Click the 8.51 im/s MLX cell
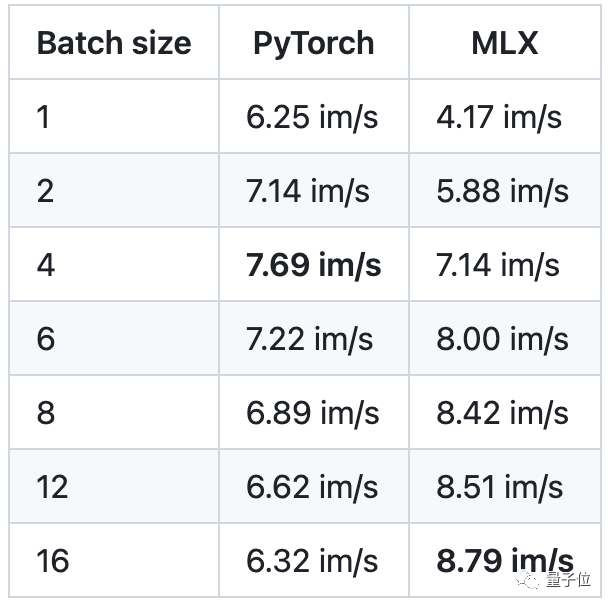 click(499, 487)
